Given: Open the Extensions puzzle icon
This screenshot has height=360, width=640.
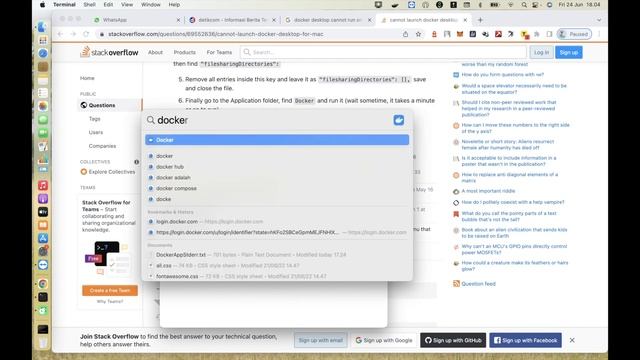Looking at the screenshot, I should pyautogui.click(x=537, y=34).
